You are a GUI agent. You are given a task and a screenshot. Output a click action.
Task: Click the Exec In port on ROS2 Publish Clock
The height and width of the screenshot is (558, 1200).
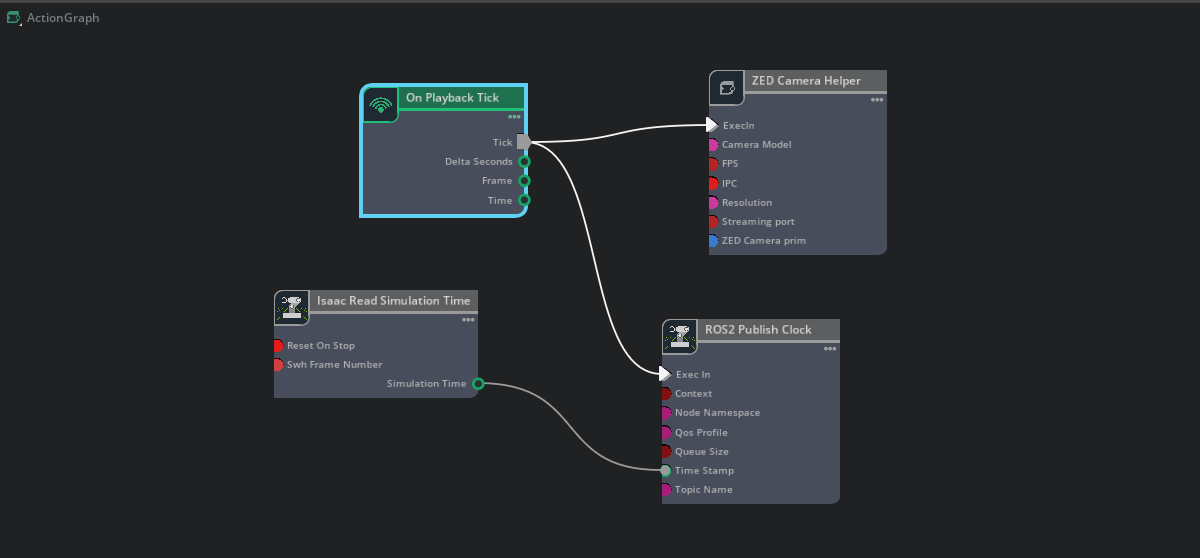click(665, 374)
